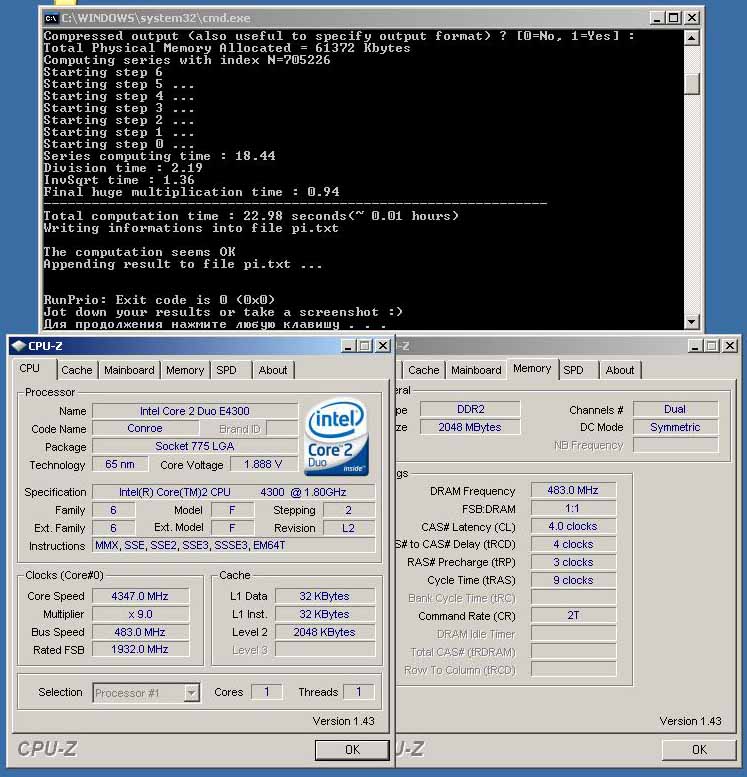Click the DDR2 memory type value
This screenshot has height=777, width=747.
click(470, 409)
